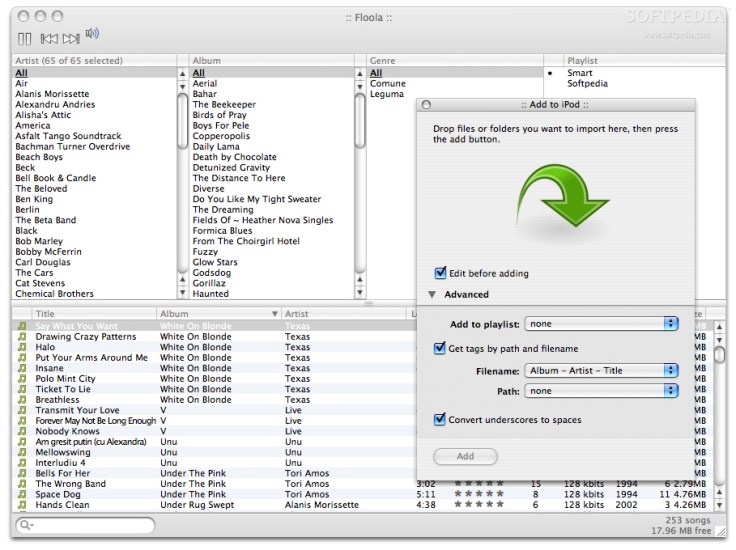Click the search magnifier icon

pyautogui.click(x=25, y=525)
